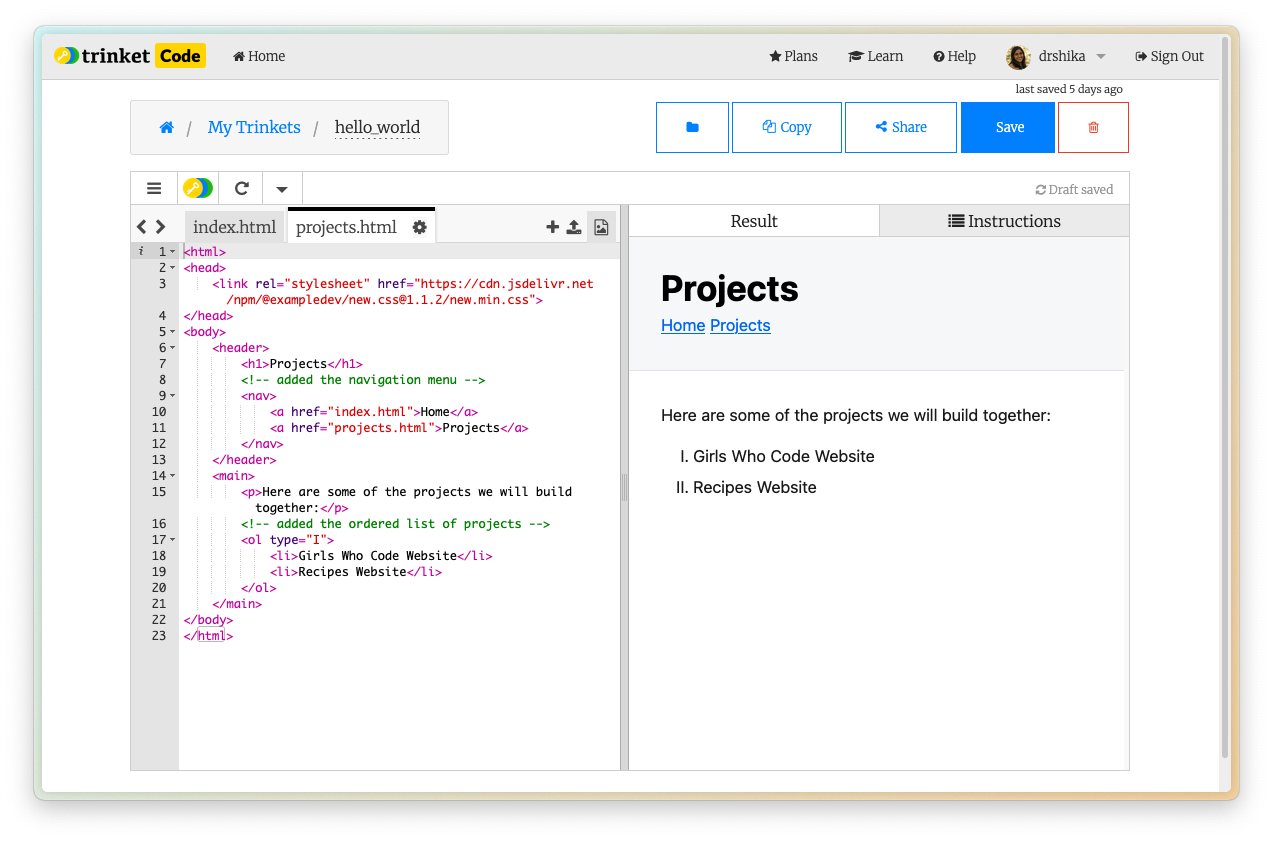Click the blue Save button

pyautogui.click(x=1008, y=127)
